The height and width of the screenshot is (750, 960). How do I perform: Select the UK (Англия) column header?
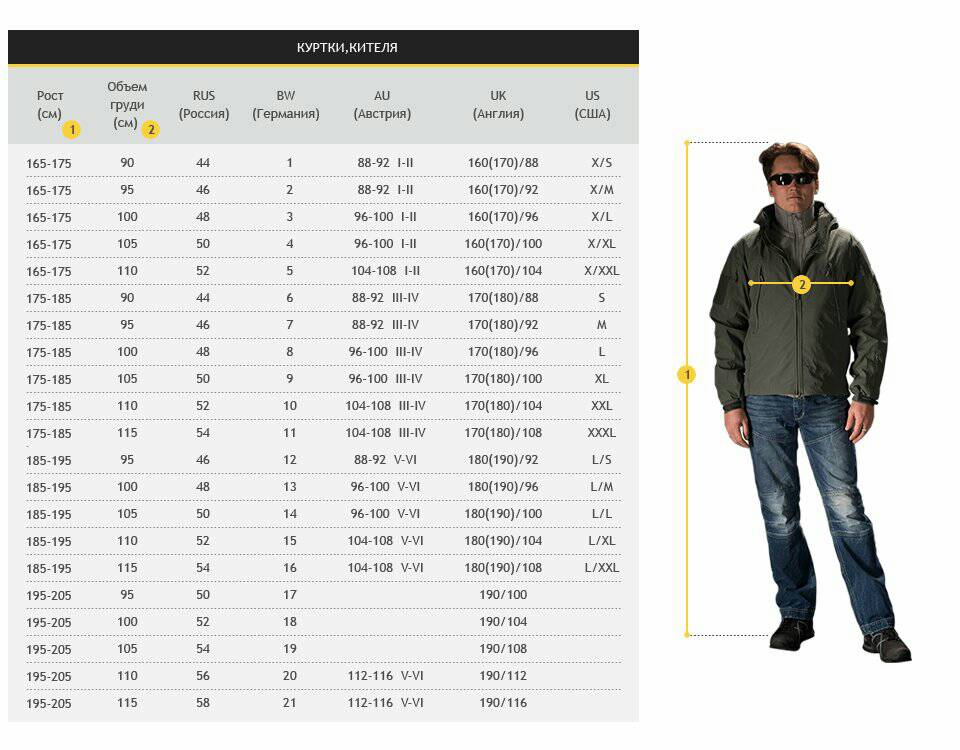(x=498, y=105)
